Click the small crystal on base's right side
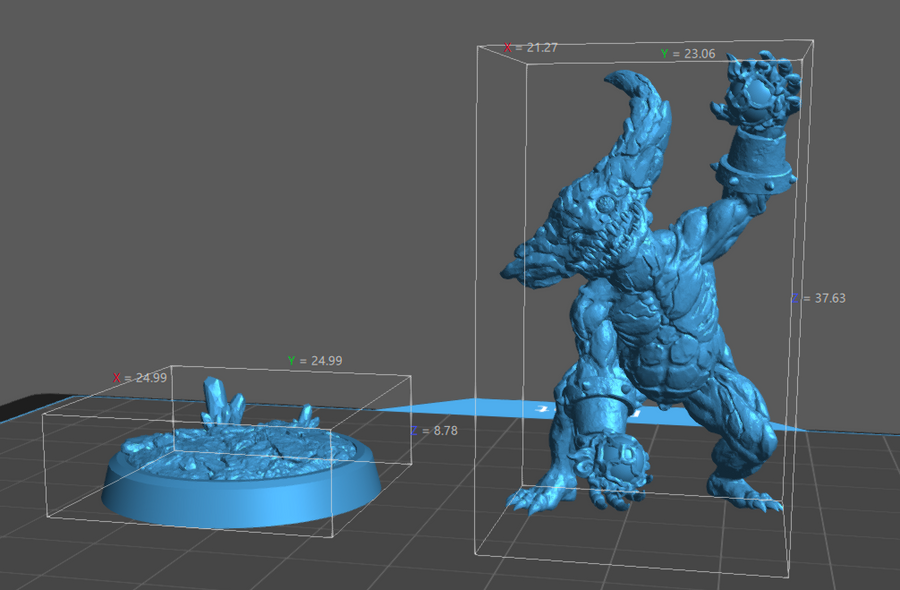Image resolution: width=900 pixels, height=590 pixels. pyautogui.click(x=306, y=413)
